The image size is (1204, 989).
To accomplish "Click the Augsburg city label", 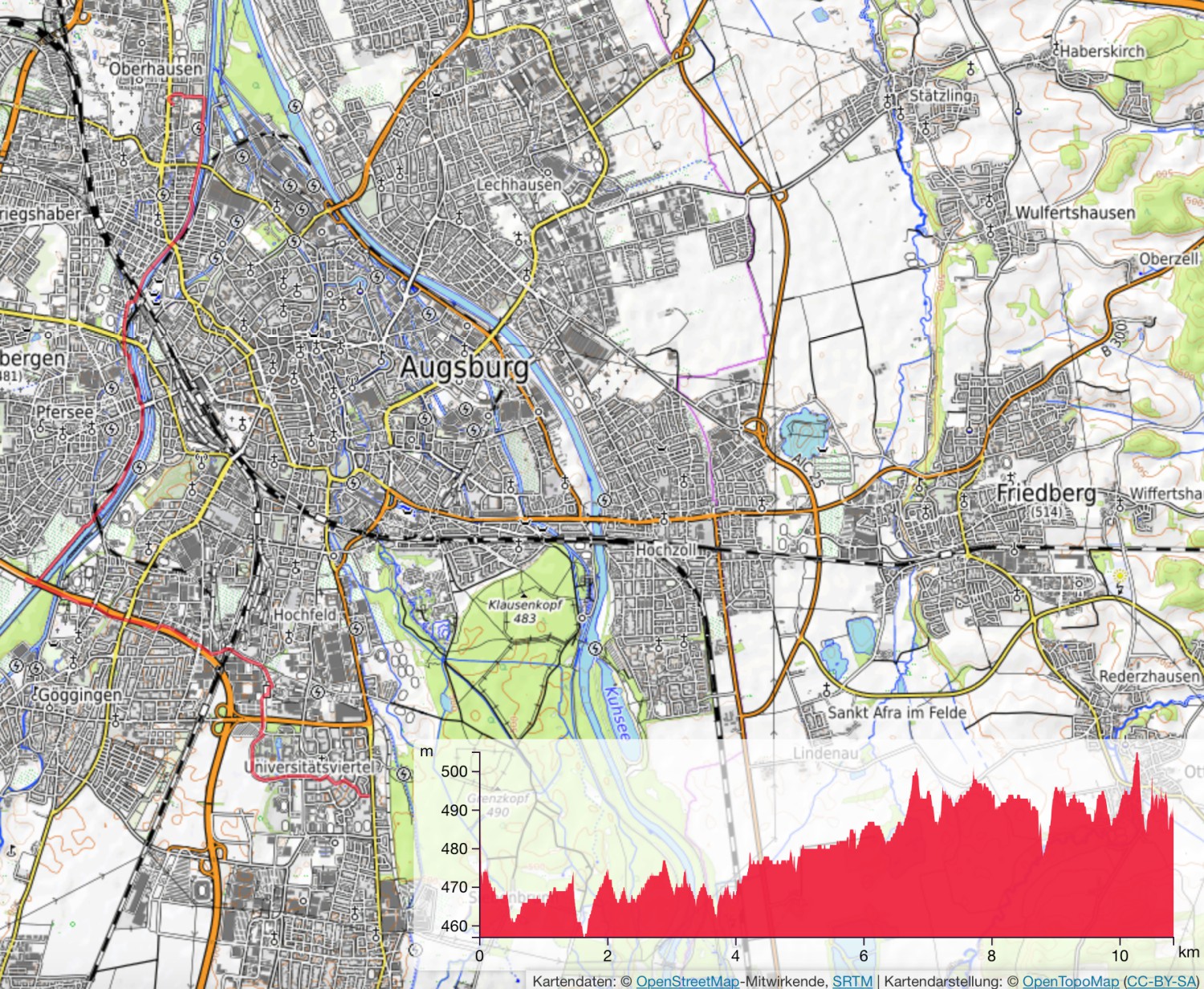I will coord(466,368).
